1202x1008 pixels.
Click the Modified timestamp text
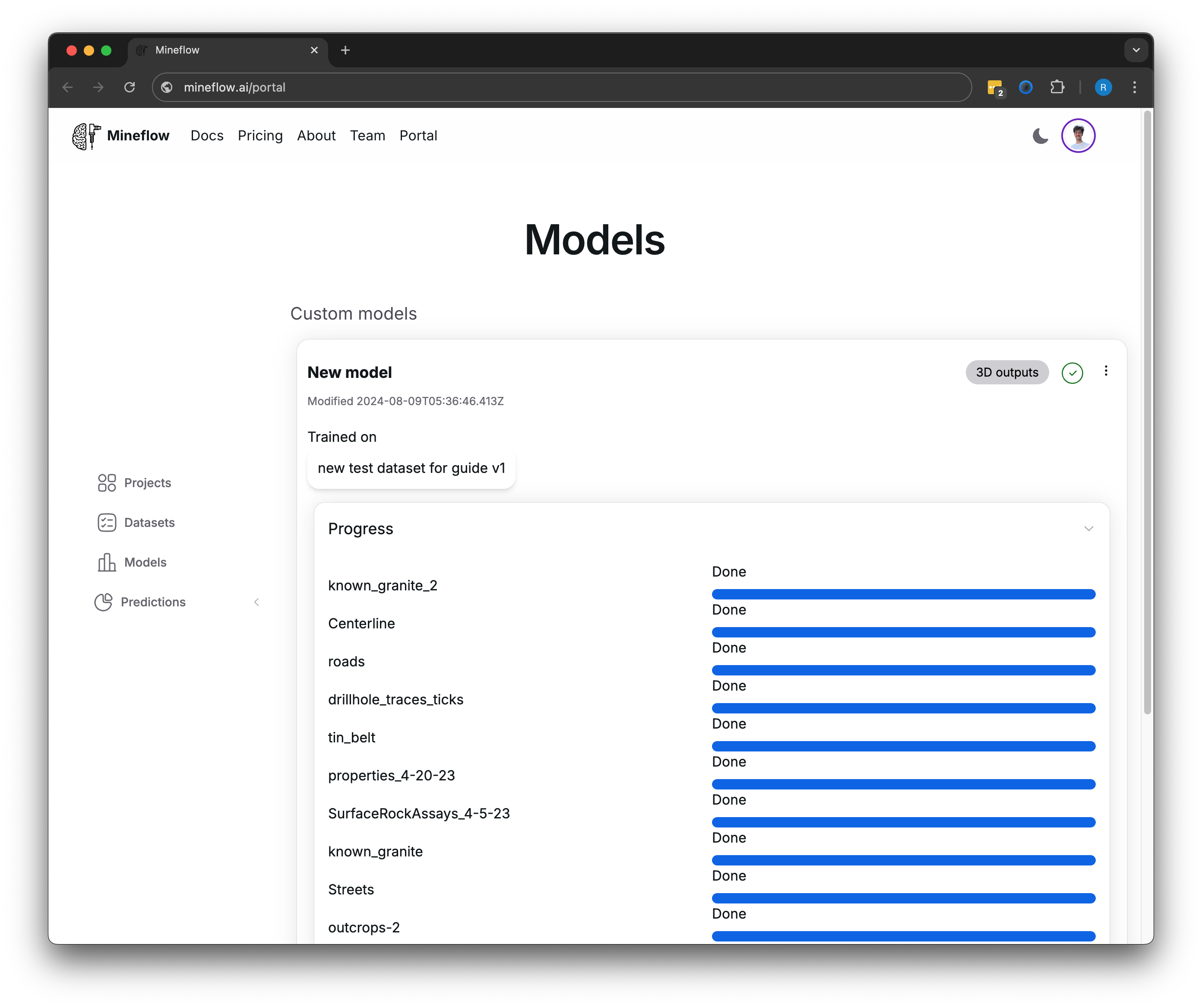[x=405, y=401]
